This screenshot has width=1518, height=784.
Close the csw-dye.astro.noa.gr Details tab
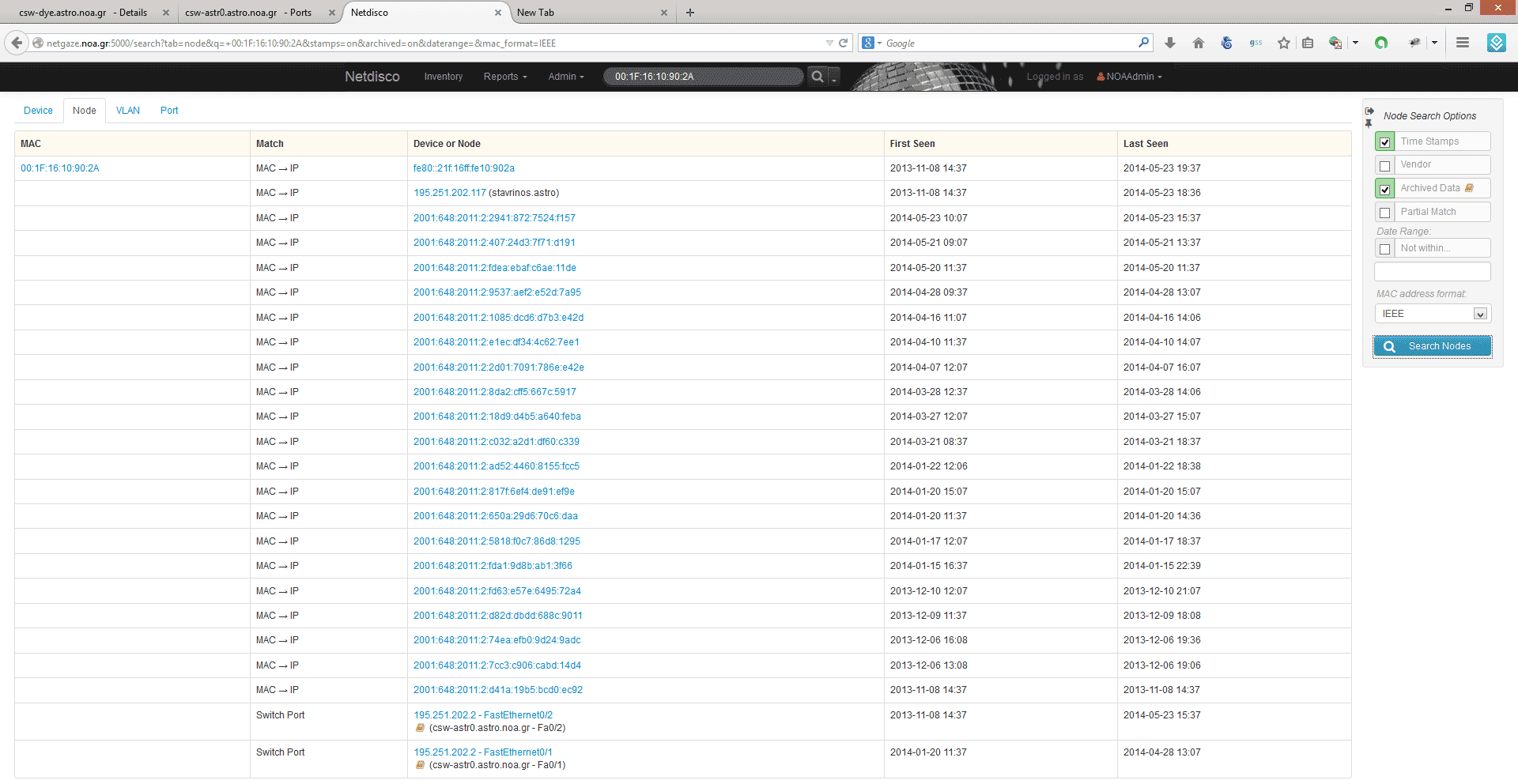[x=166, y=13]
